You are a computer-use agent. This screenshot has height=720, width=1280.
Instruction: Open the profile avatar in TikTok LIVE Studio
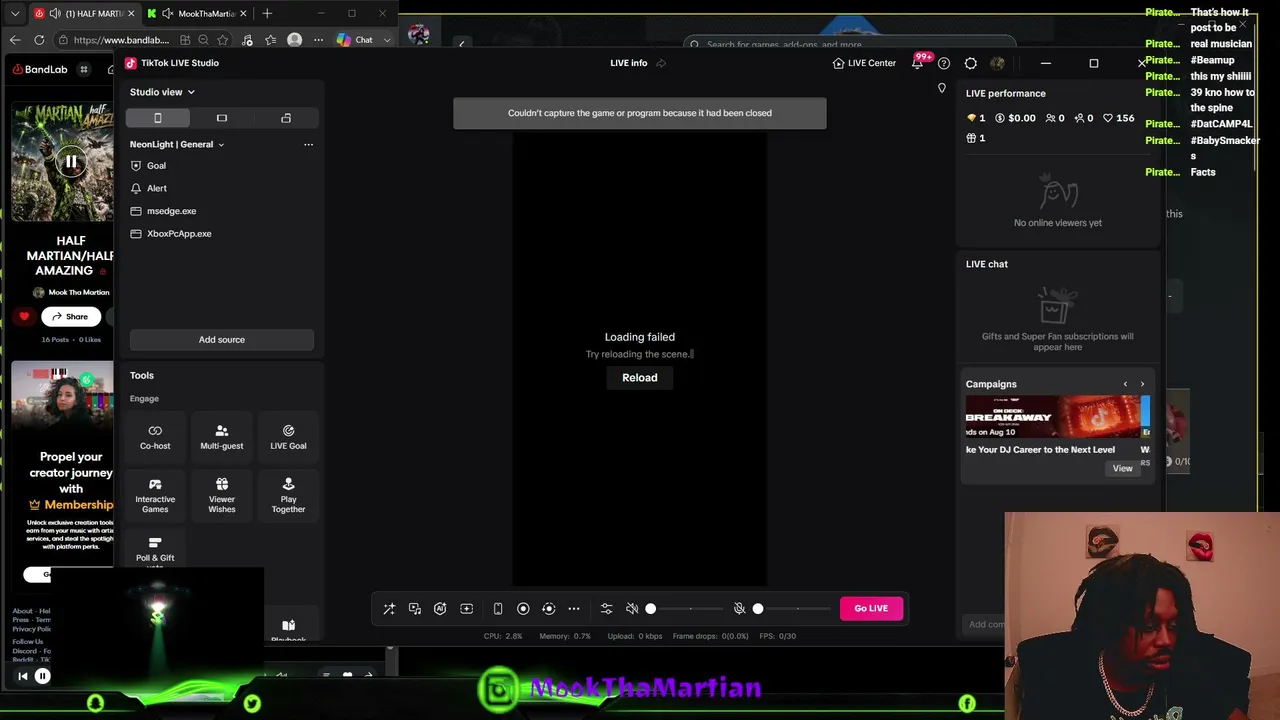997,63
